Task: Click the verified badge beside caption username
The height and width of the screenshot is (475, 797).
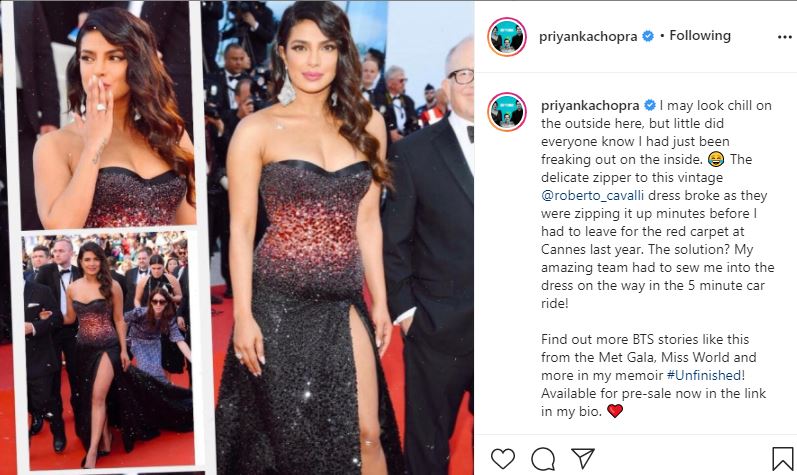Action: 650,105
